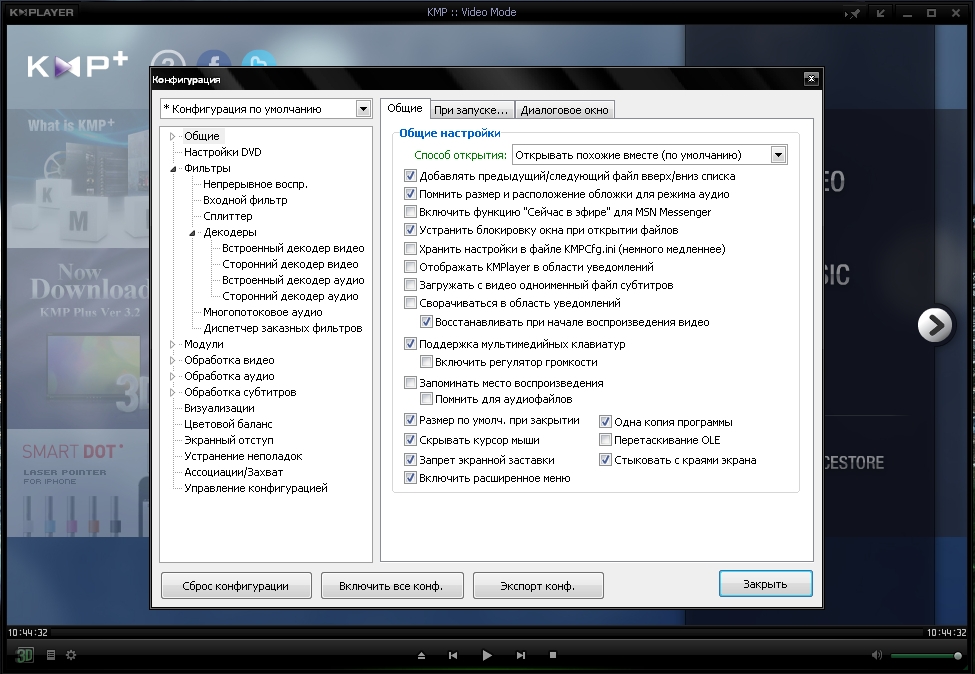Expand the Модули tree node

pyautogui.click(x=172, y=344)
